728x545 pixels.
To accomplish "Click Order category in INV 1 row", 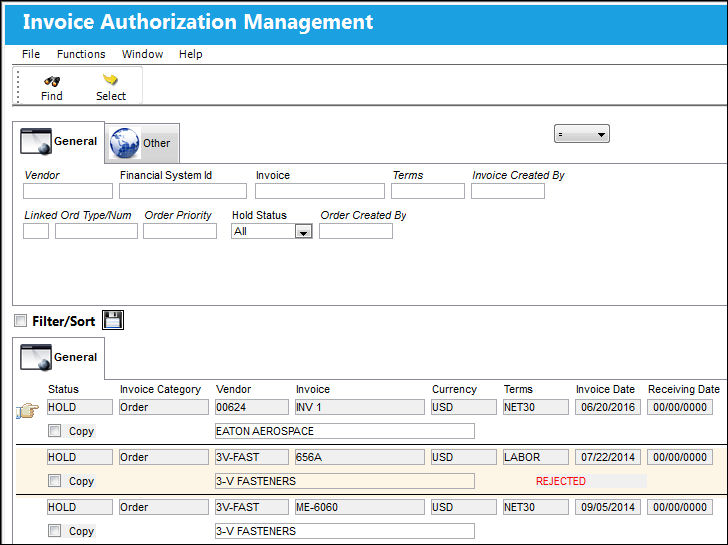I will (x=164, y=407).
